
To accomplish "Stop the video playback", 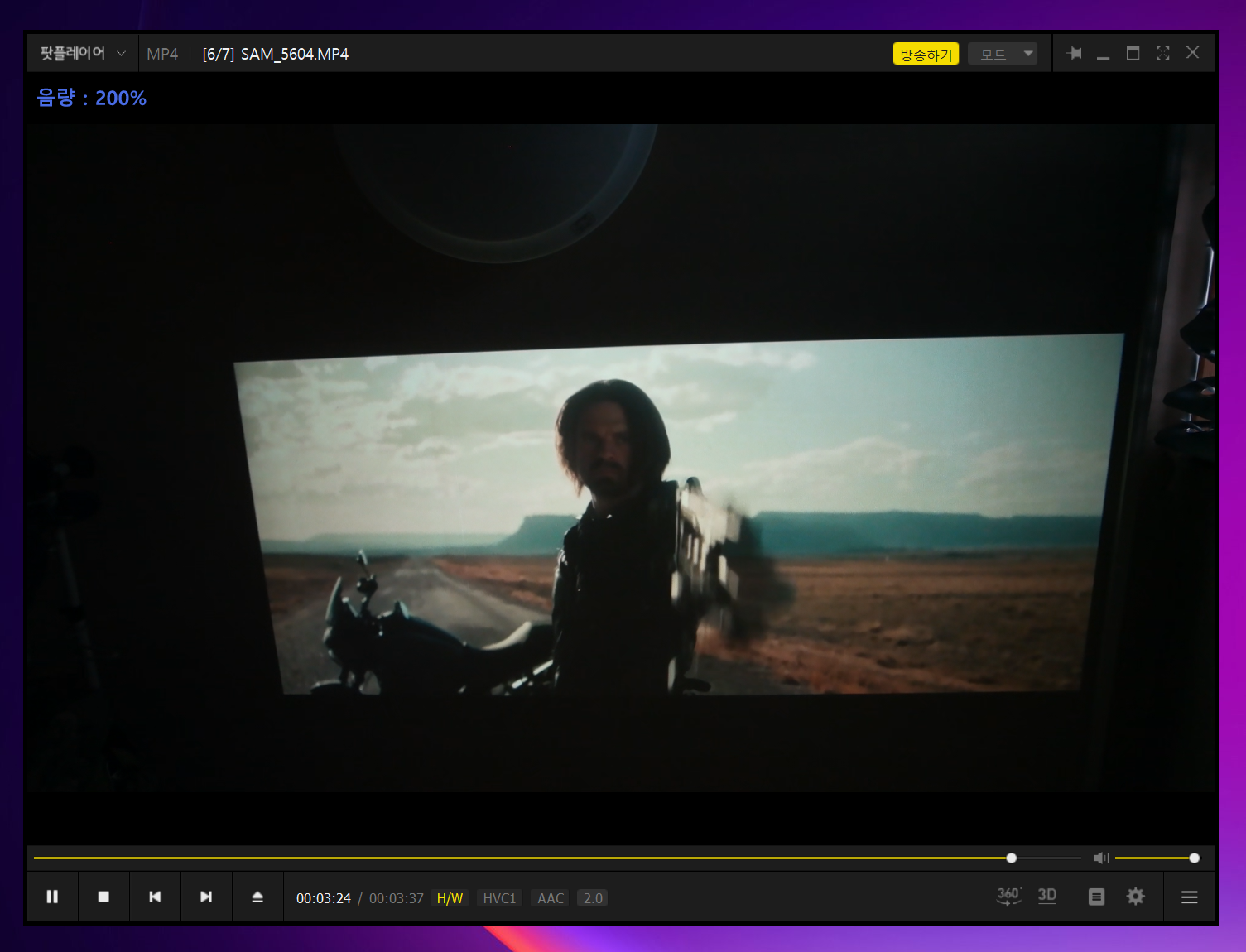I will tap(103, 897).
